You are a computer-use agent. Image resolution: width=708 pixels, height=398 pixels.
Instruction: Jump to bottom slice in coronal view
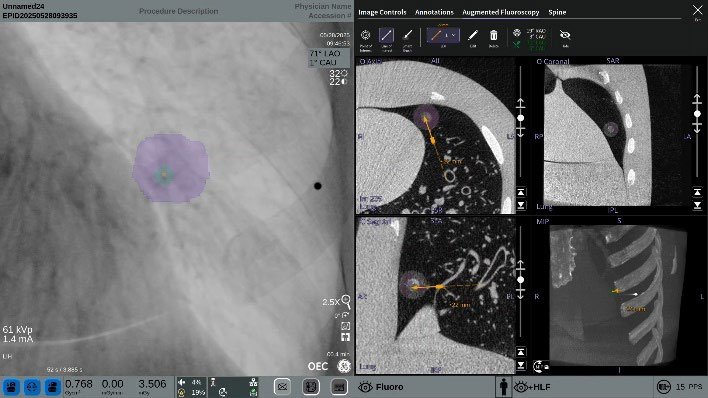[697, 206]
